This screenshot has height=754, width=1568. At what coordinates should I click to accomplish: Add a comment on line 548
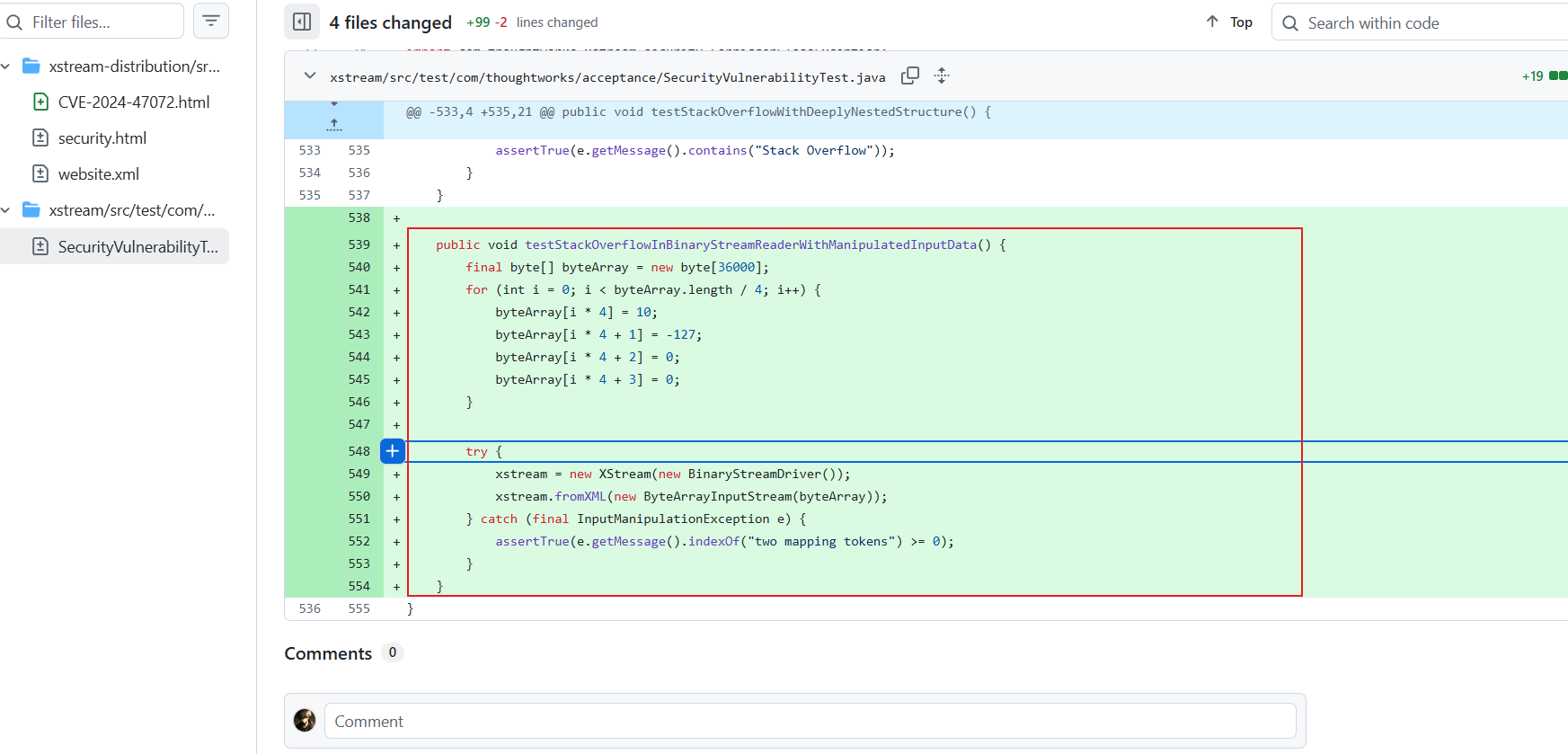click(x=393, y=451)
